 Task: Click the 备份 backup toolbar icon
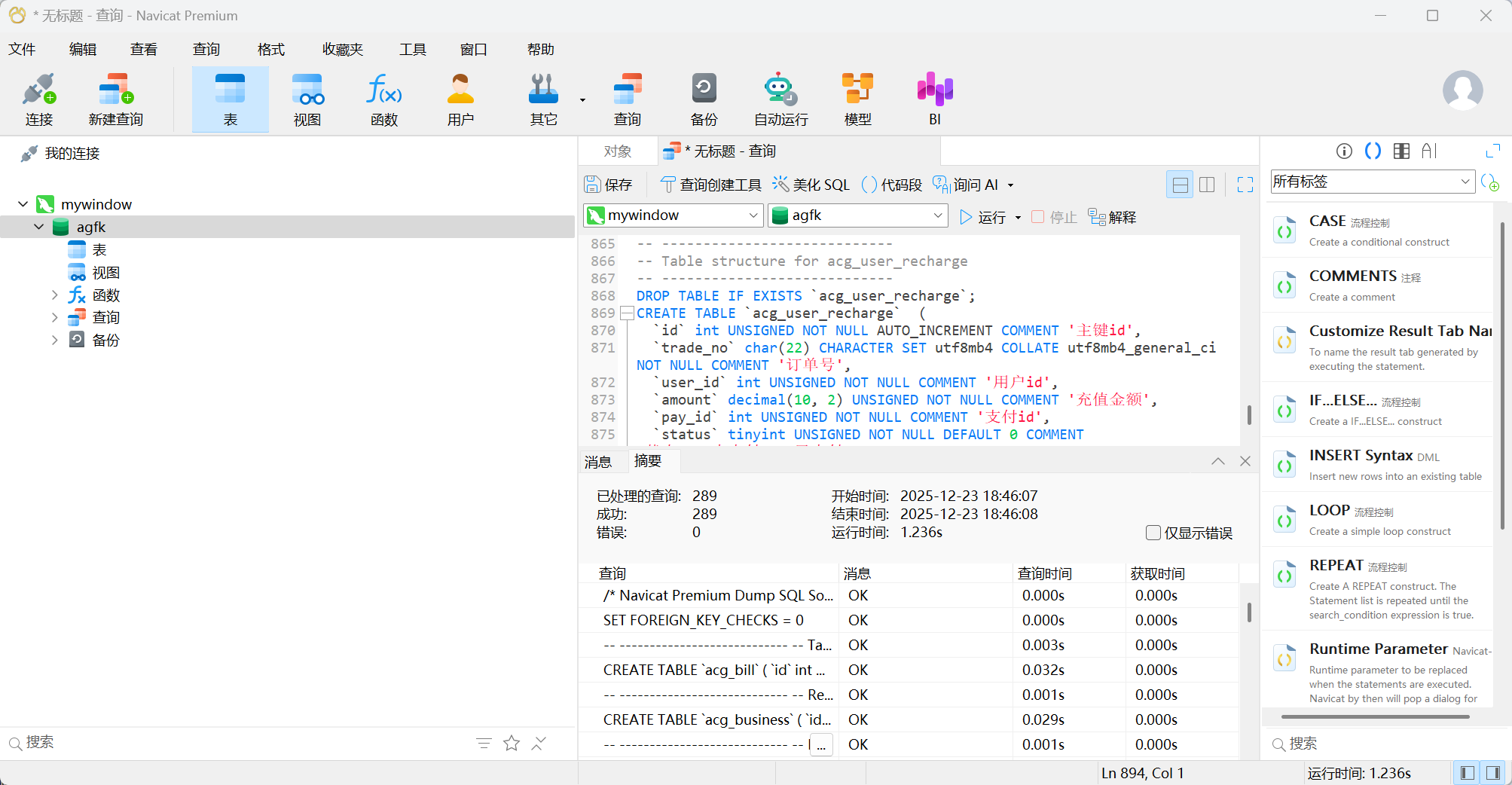[x=704, y=99]
